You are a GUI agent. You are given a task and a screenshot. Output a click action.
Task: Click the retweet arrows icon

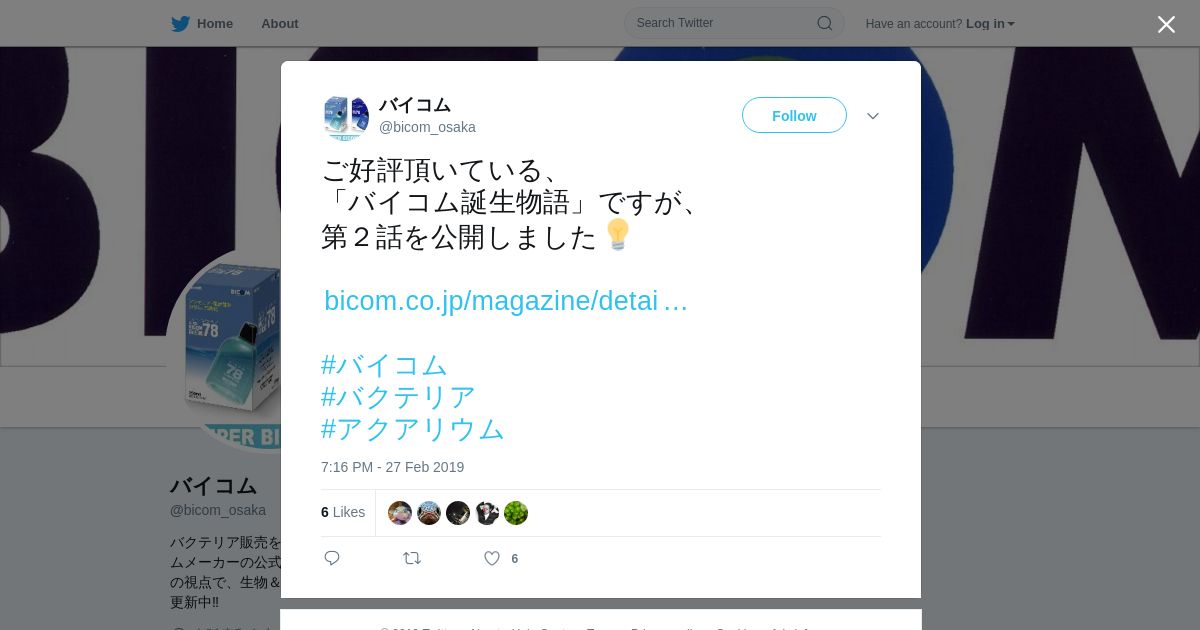coord(412,558)
